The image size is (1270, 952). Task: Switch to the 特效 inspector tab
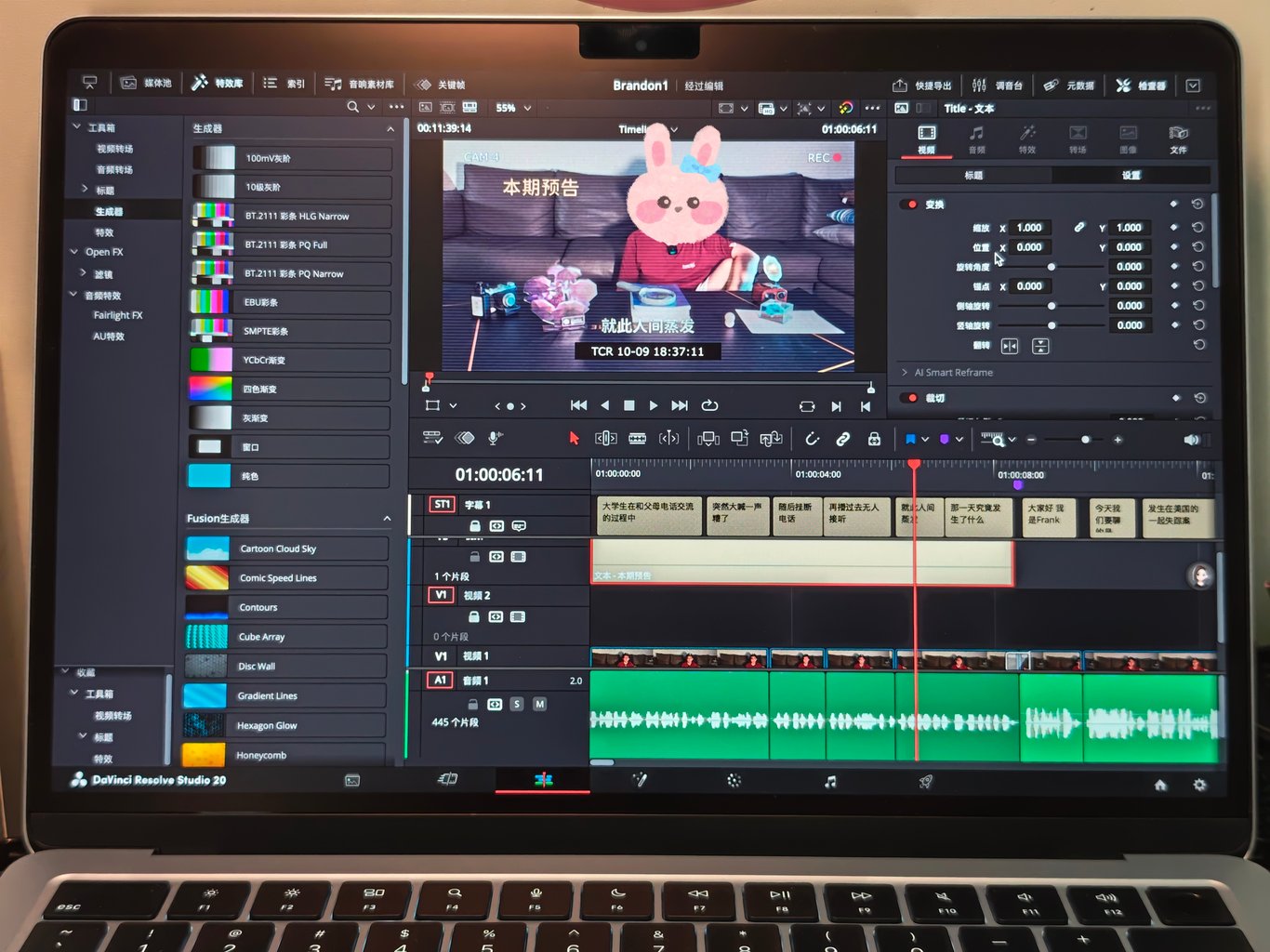pos(1027,139)
